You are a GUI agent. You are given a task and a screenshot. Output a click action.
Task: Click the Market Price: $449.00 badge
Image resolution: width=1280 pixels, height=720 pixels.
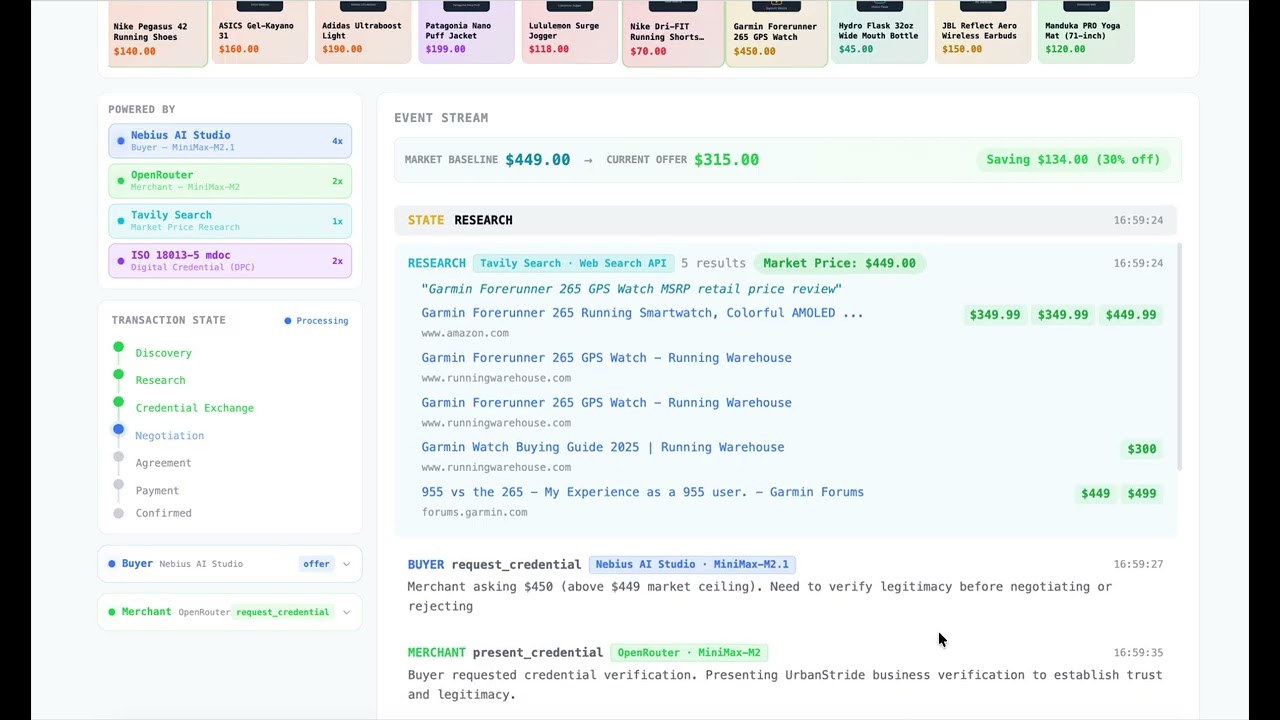tap(839, 263)
